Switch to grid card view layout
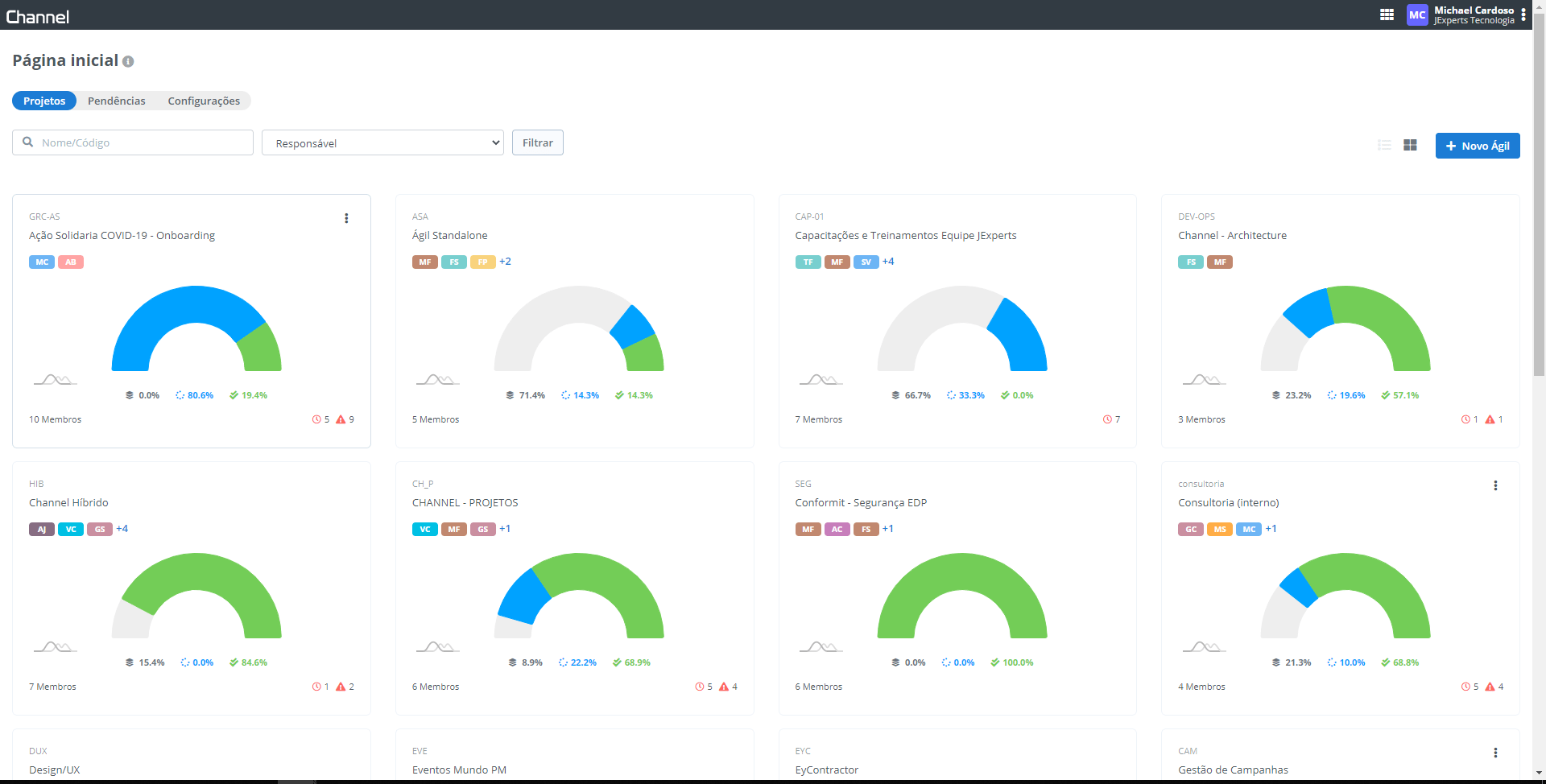 point(1410,145)
